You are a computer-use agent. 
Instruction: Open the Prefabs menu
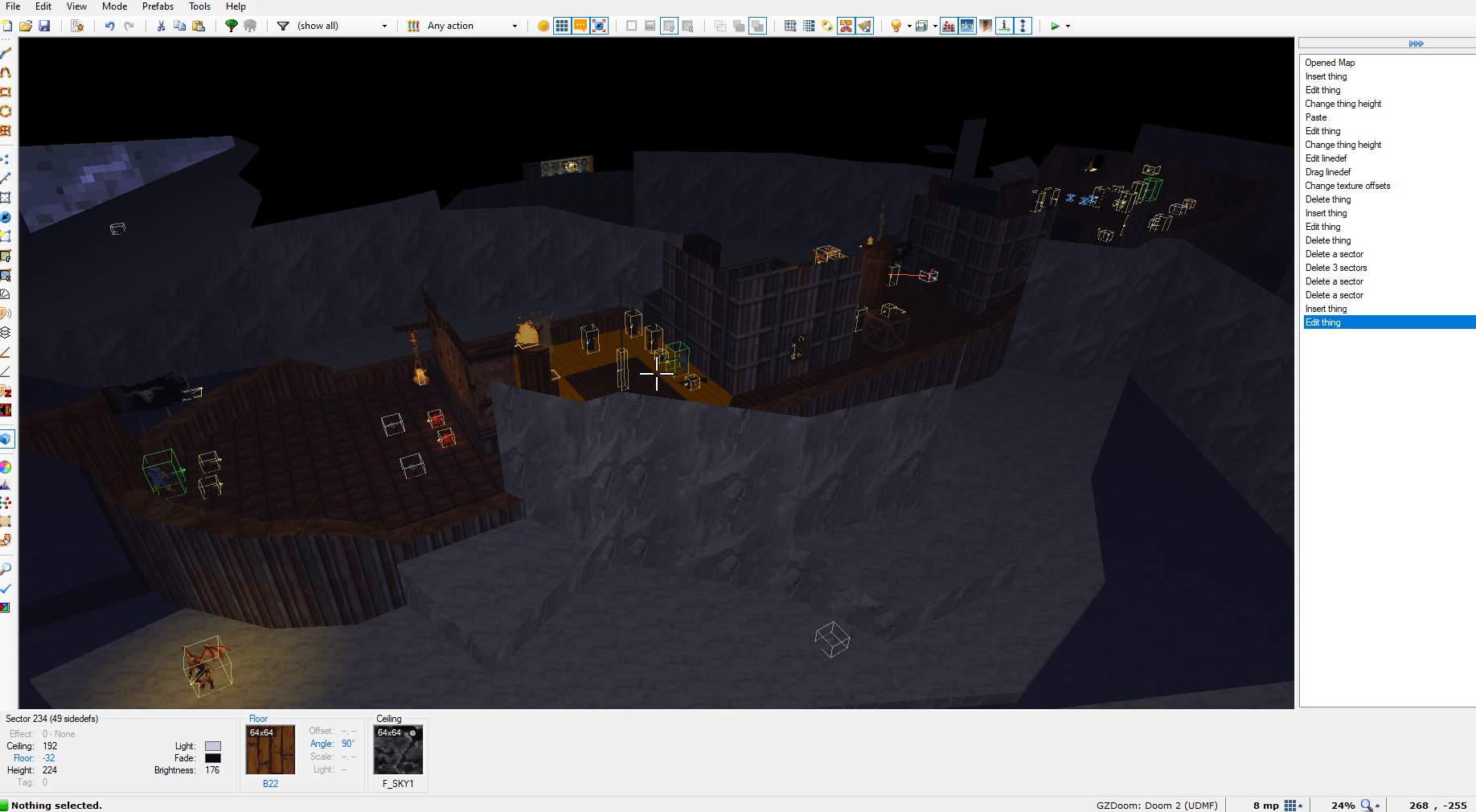(158, 6)
